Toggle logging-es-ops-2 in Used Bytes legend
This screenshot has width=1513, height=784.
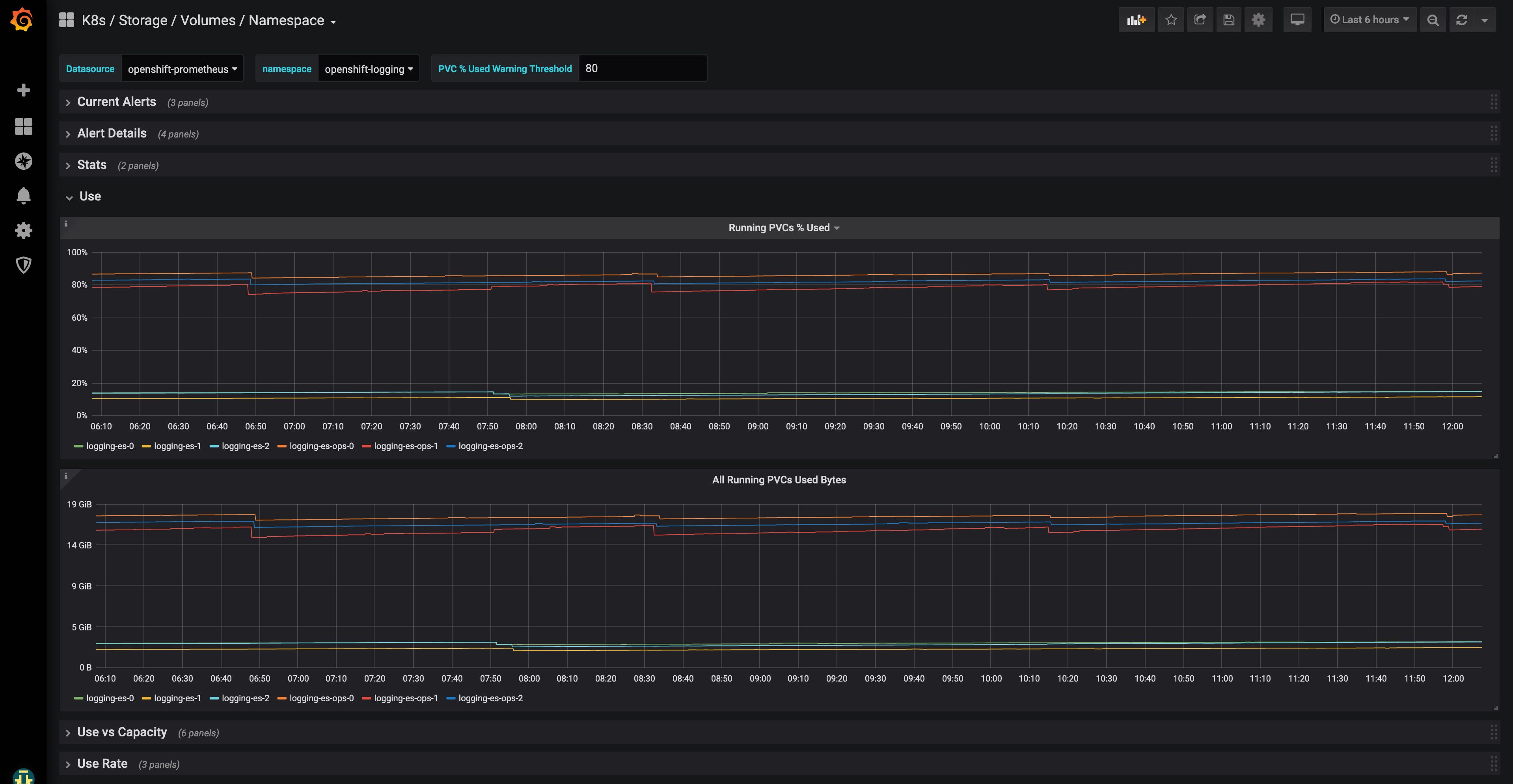[490, 699]
